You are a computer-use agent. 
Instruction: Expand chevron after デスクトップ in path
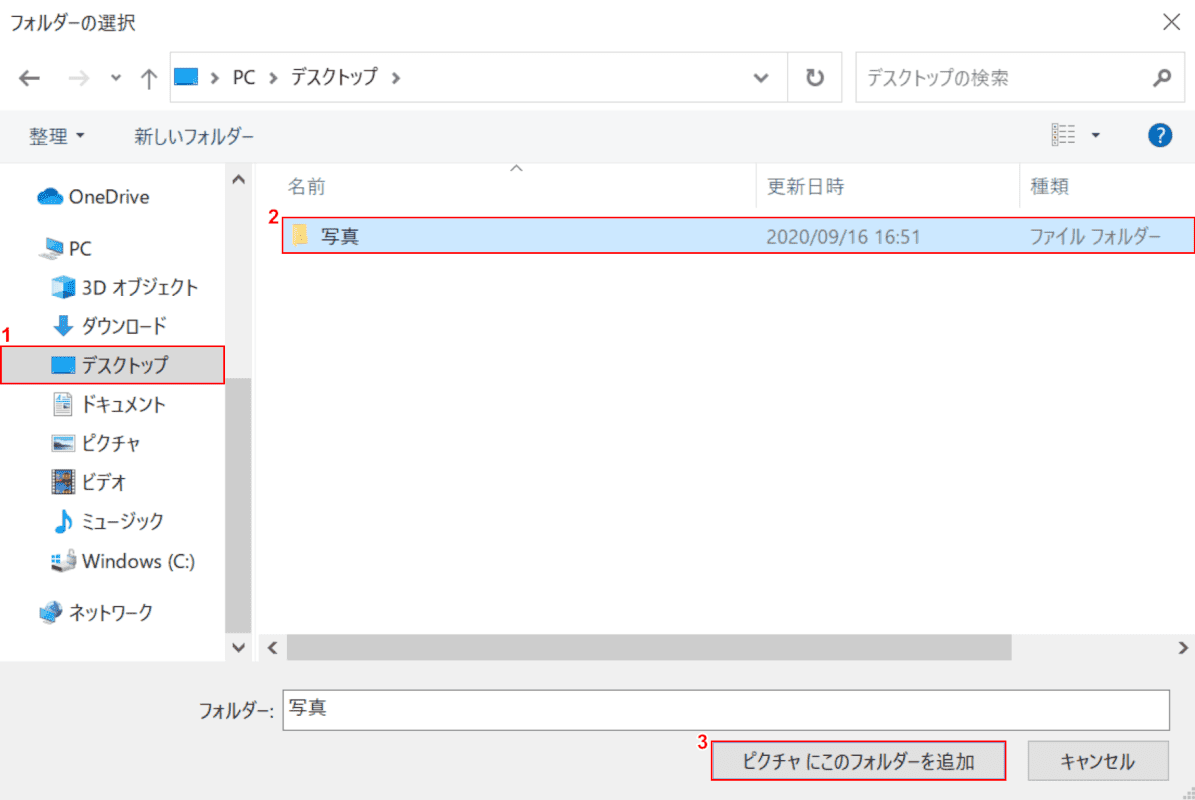point(396,78)
